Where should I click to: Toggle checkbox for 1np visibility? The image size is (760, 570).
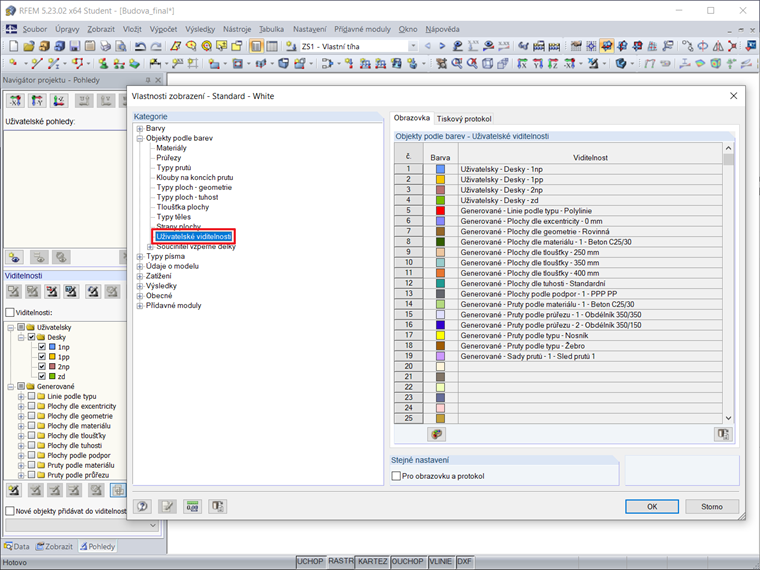point(42,347)
